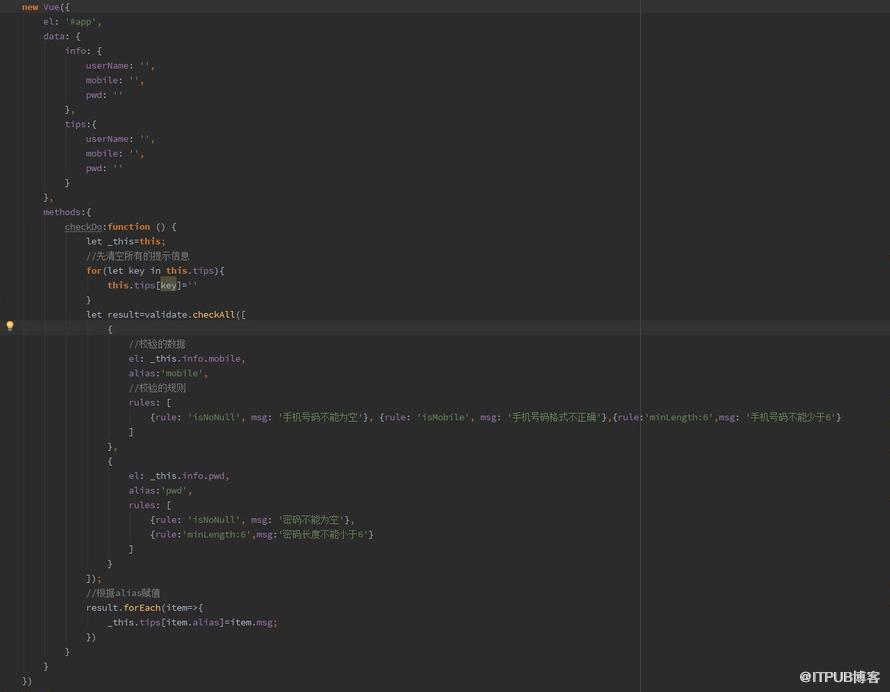890x692 pixels.
Task: Click the "let _this=this;" statement
Action: [x=126, y=242]
